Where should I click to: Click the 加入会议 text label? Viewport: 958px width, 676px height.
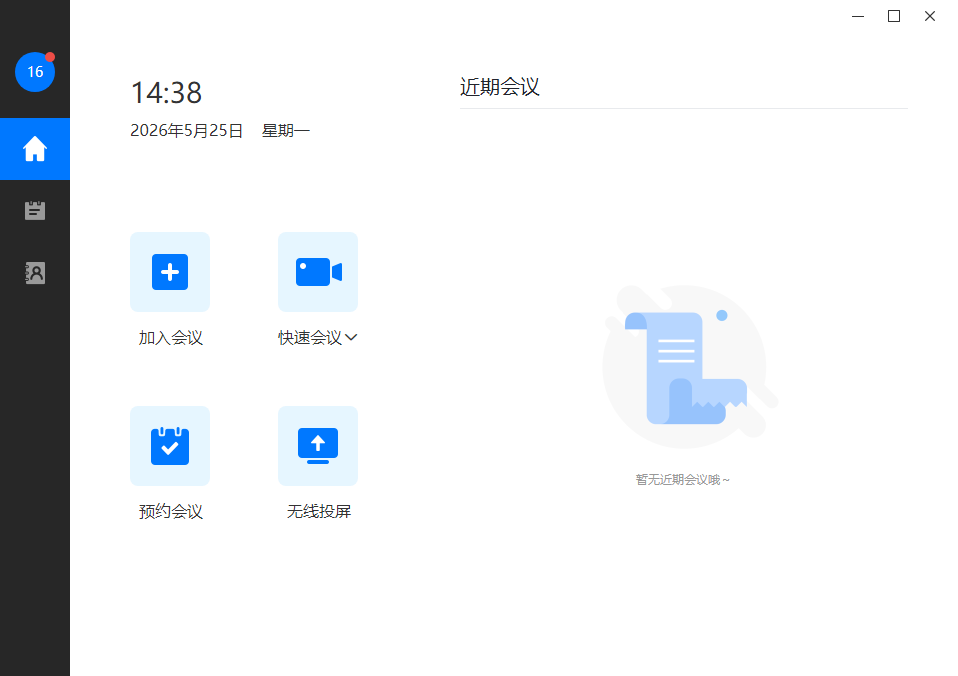pos(170,338)
